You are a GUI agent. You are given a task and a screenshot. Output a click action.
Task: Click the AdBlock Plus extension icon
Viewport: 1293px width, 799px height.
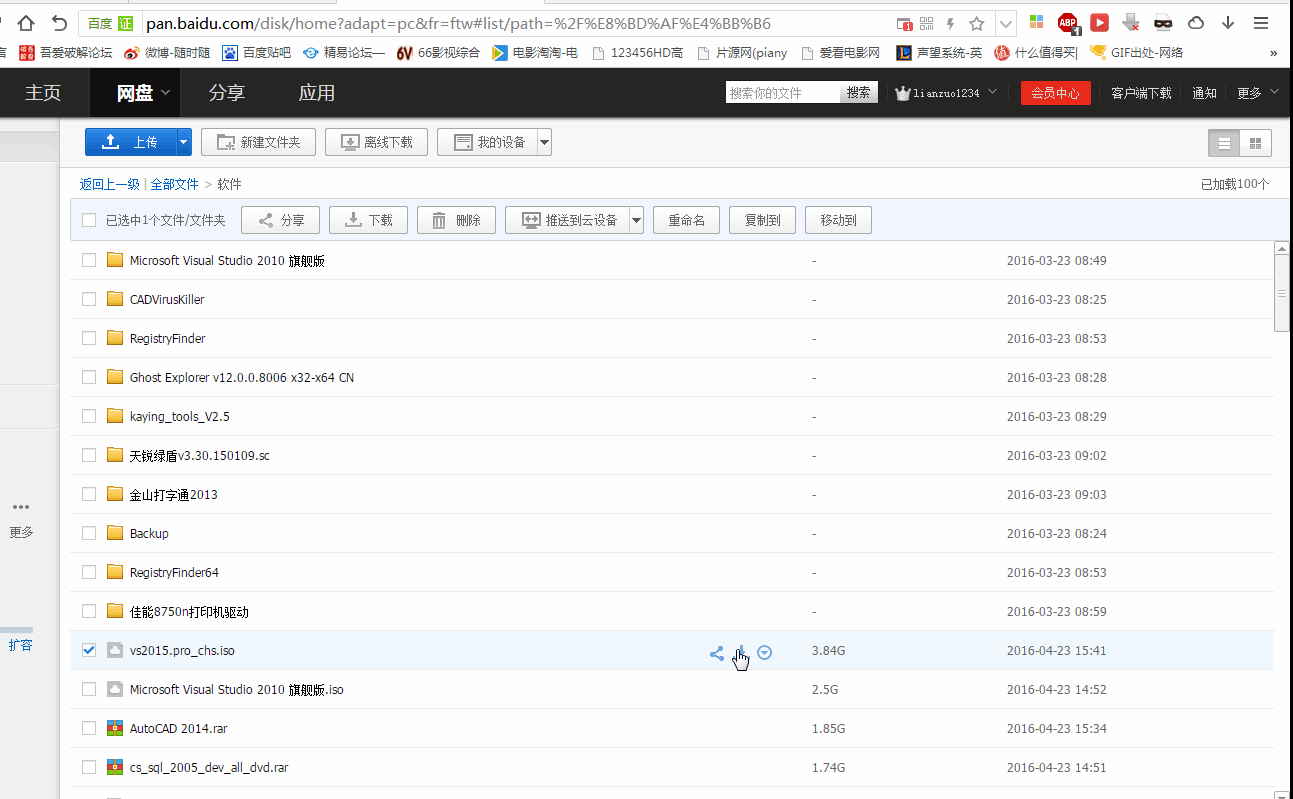(1067, 23)
